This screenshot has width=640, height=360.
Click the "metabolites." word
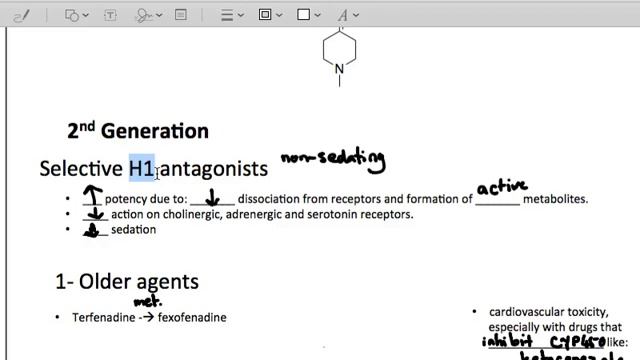556,199
